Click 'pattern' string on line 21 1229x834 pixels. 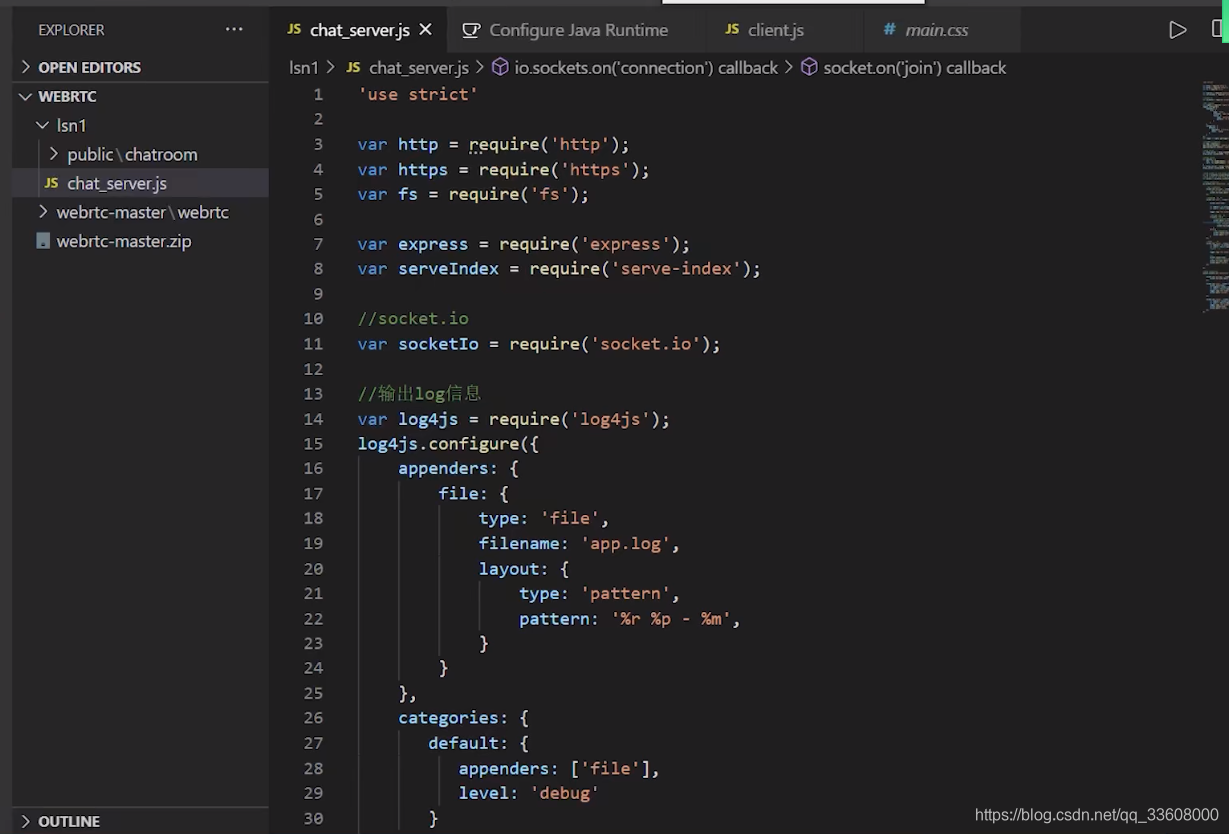pyautogui.click(x=625, y=594)
